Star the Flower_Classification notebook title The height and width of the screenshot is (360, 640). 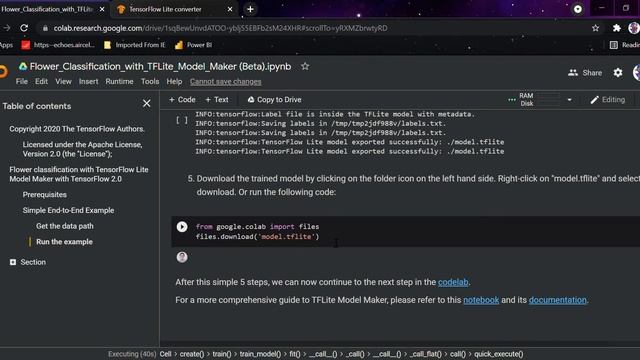coord(305,67)
